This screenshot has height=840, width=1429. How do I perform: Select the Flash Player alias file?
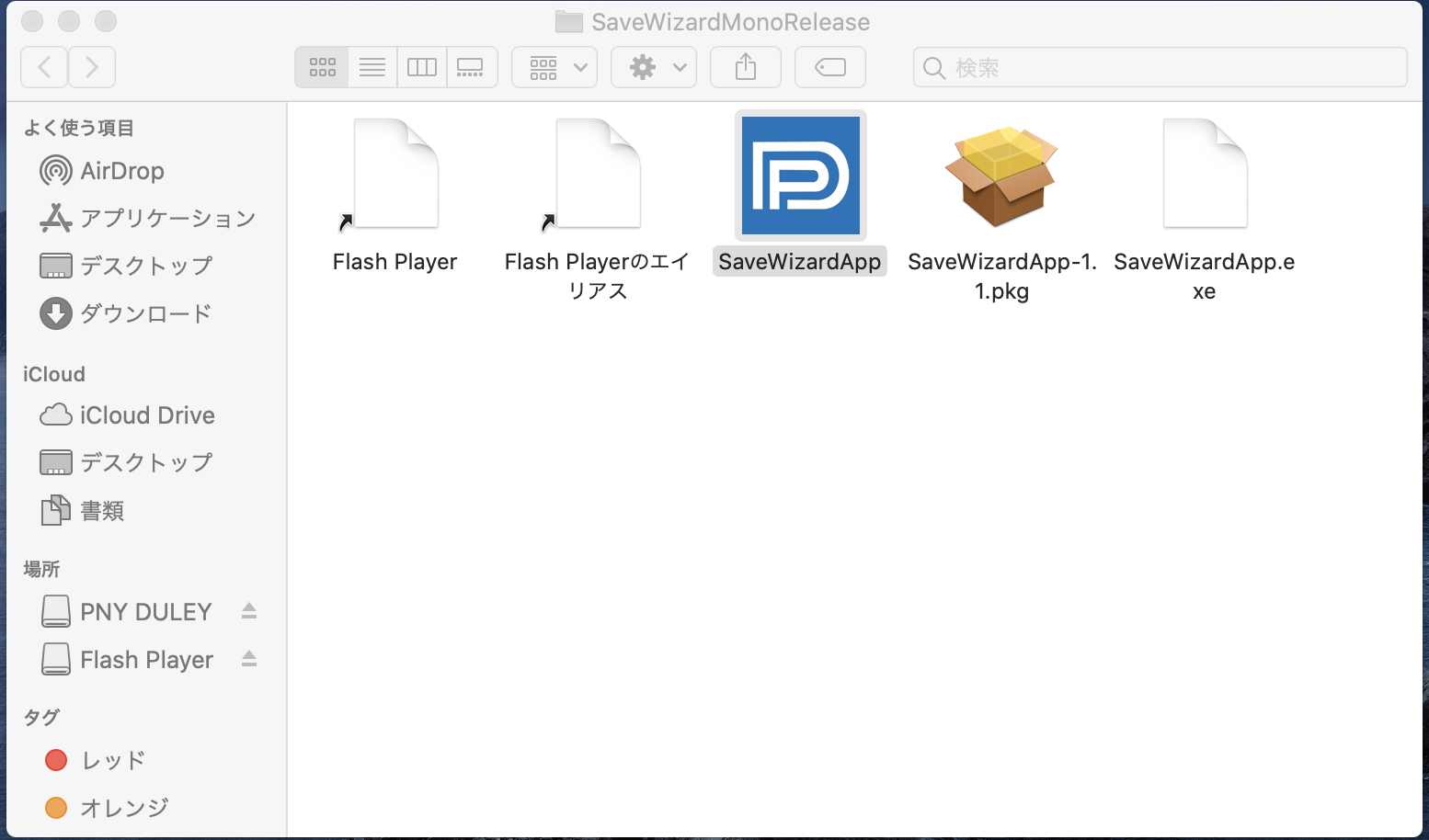click(395, 176)
